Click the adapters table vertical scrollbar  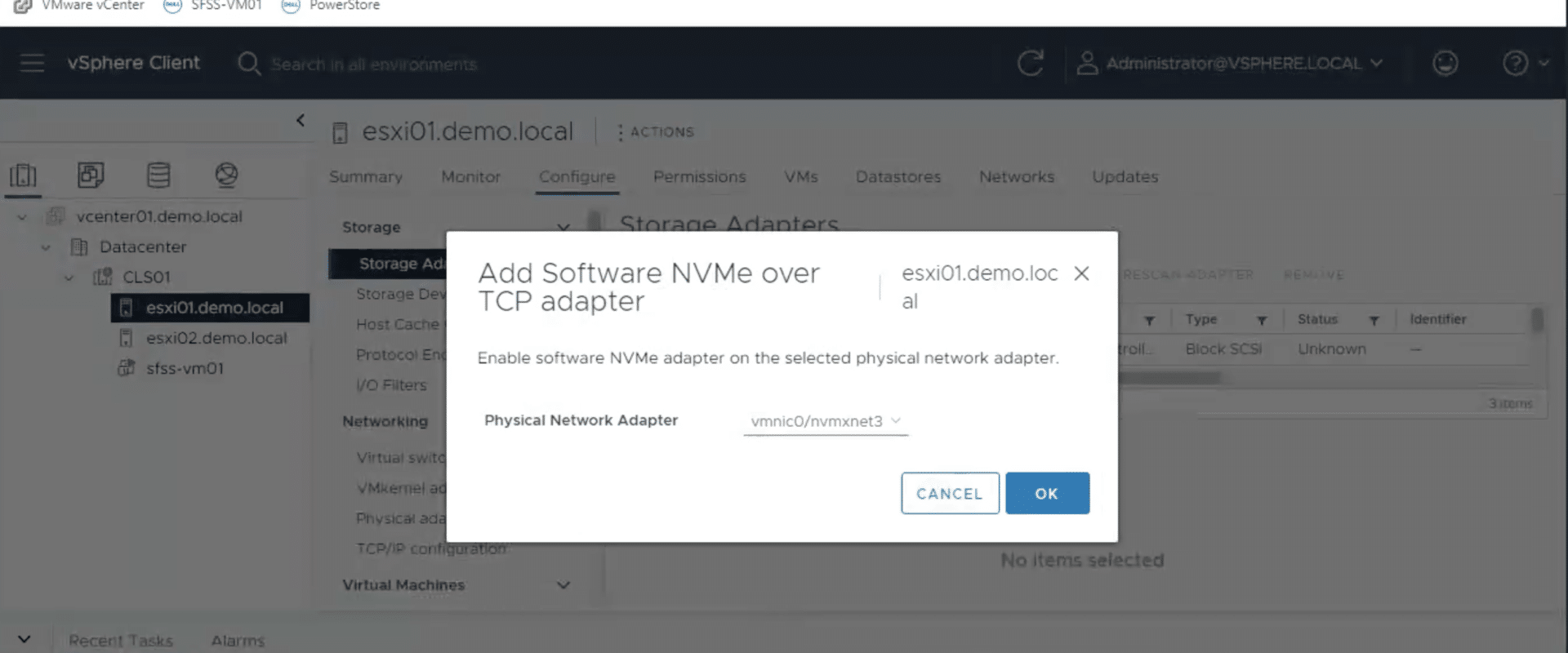coord(1537,320)
